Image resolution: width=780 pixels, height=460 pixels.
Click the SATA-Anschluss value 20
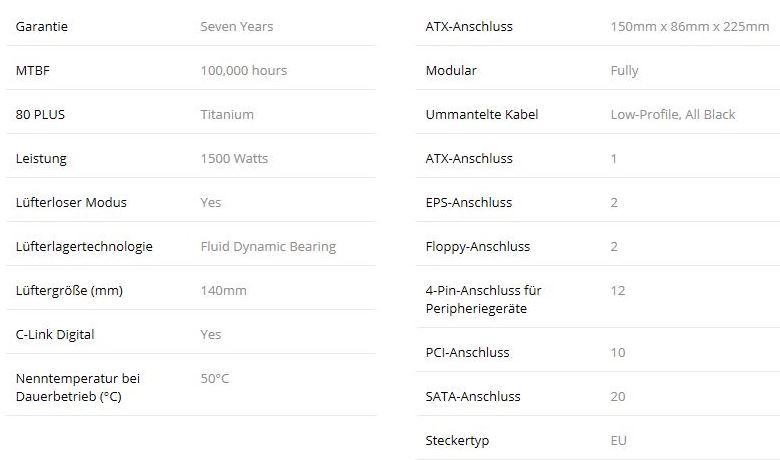[x=618, y=397]
